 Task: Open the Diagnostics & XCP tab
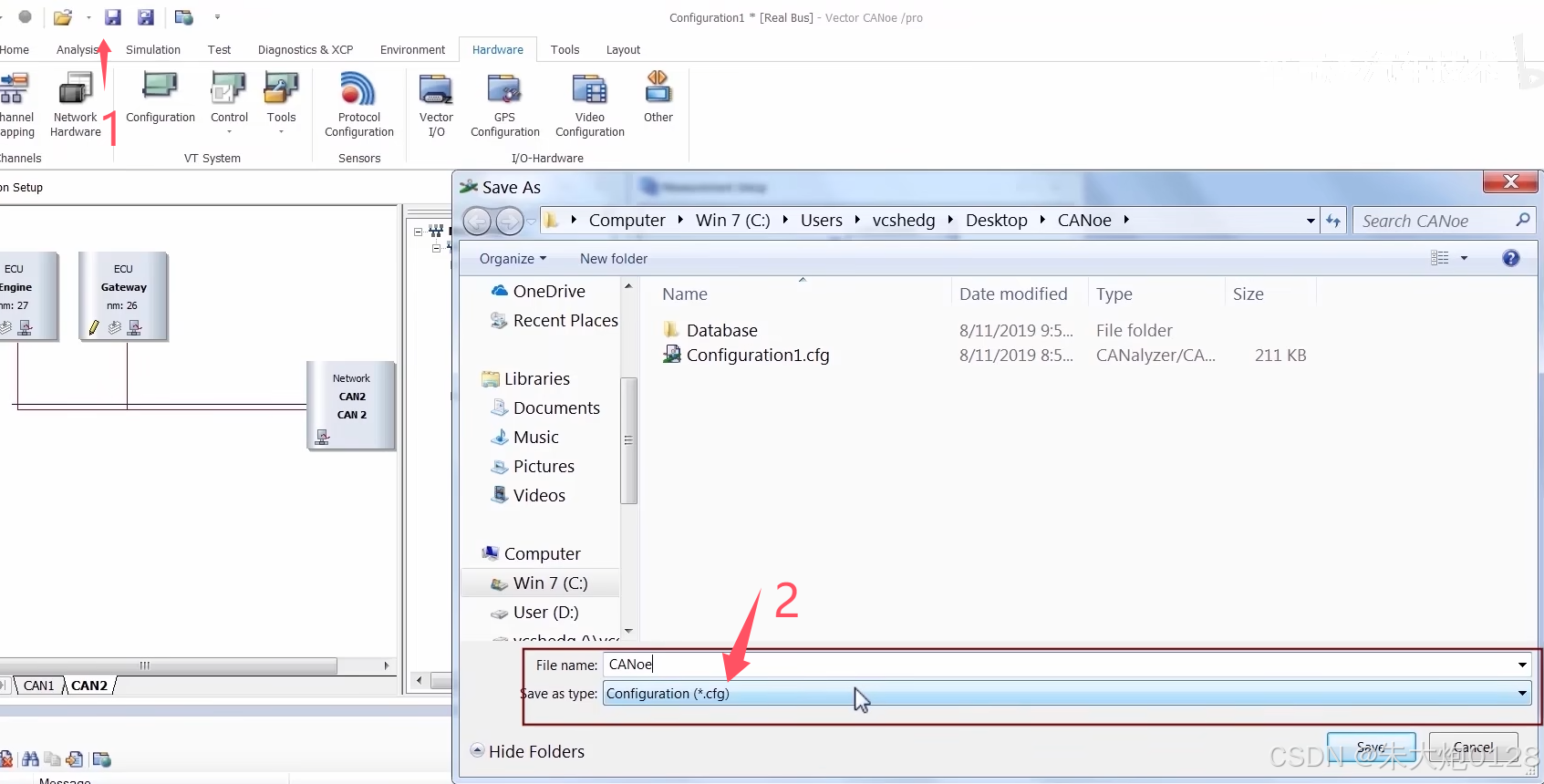[306, 49]
